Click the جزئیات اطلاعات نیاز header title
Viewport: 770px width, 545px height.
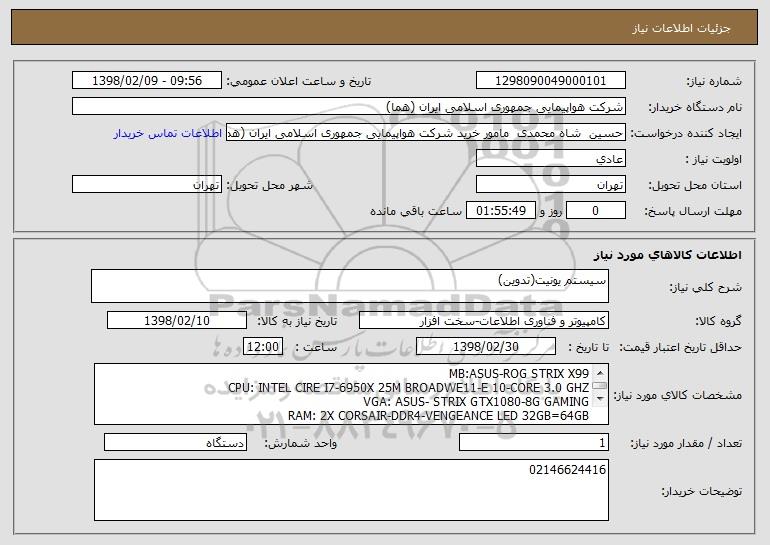coord(681,28)
